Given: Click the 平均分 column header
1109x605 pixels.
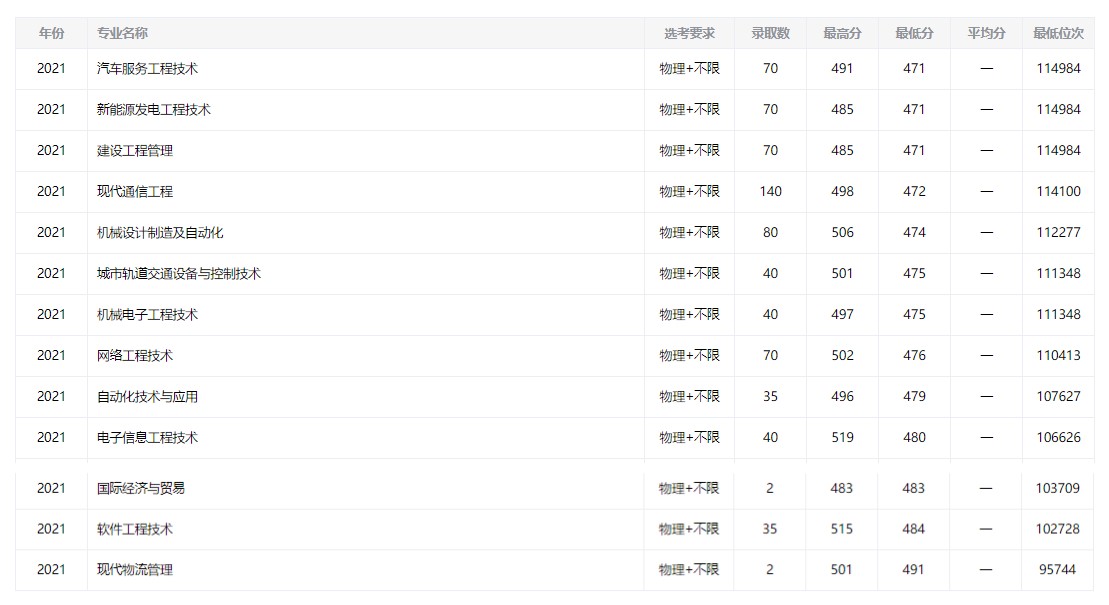Looking at the screenshot, I should click(986, 33).
